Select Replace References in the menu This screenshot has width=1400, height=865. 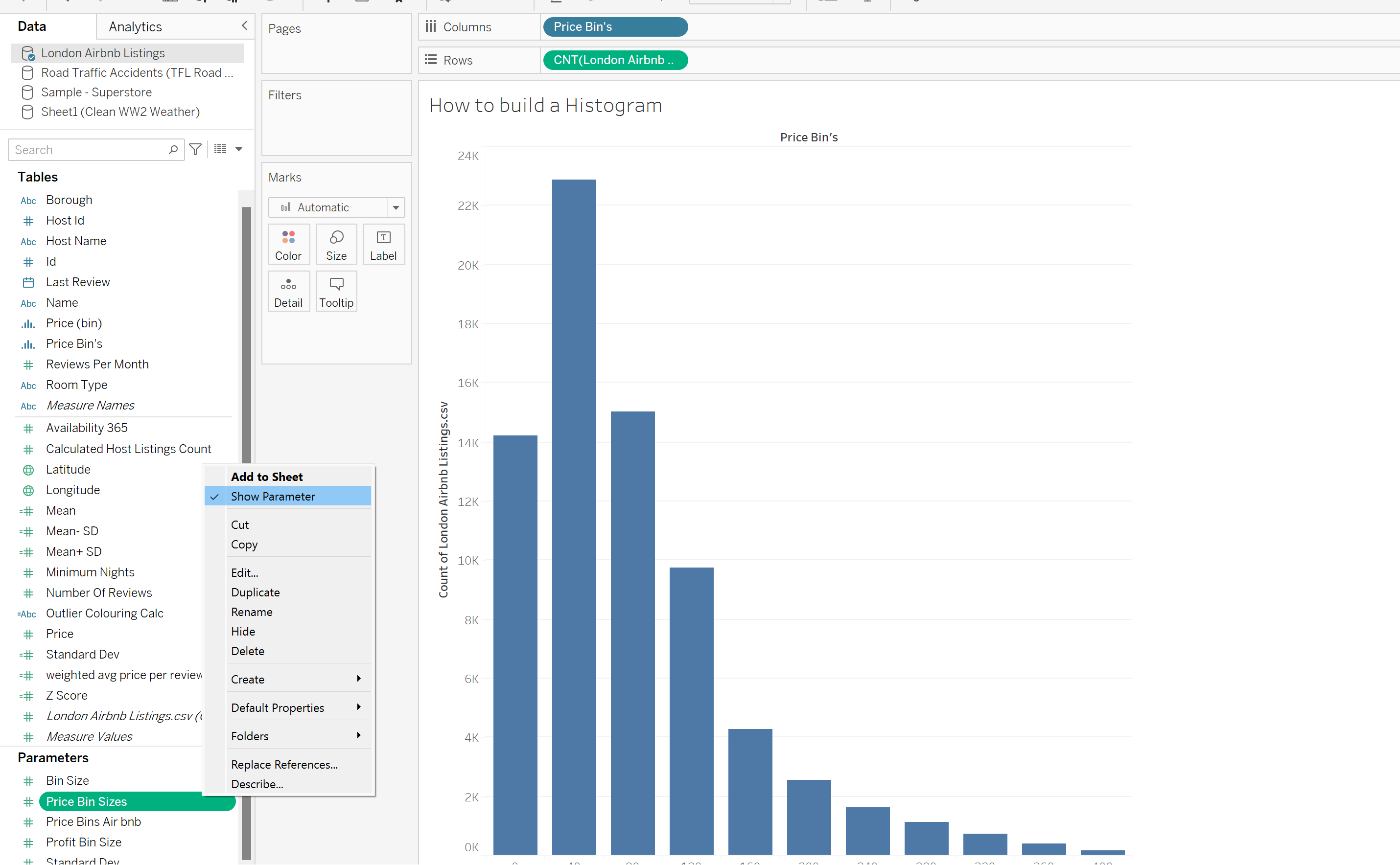pos(284,764)
